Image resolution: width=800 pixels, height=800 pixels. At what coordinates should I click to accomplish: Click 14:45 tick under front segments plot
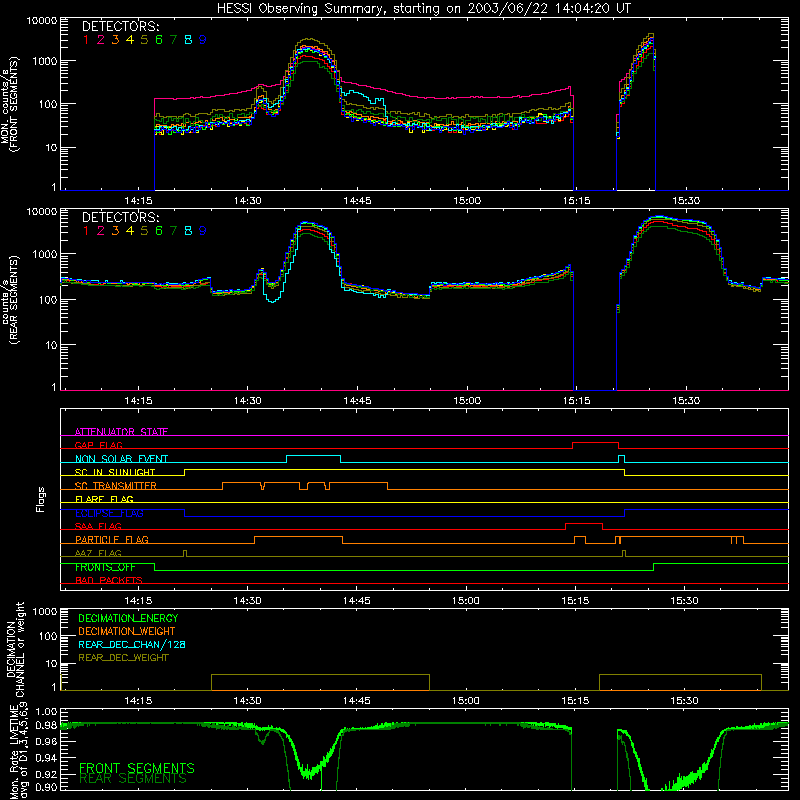point(357,201)
